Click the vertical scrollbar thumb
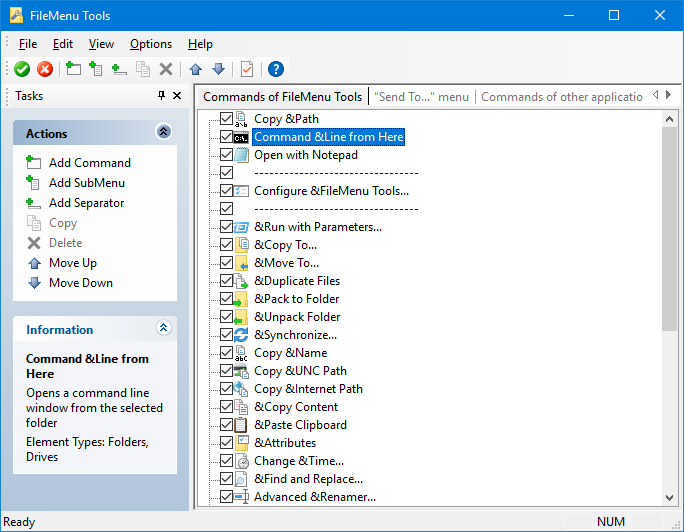This screenshot has width=684, height=532. 669,229
